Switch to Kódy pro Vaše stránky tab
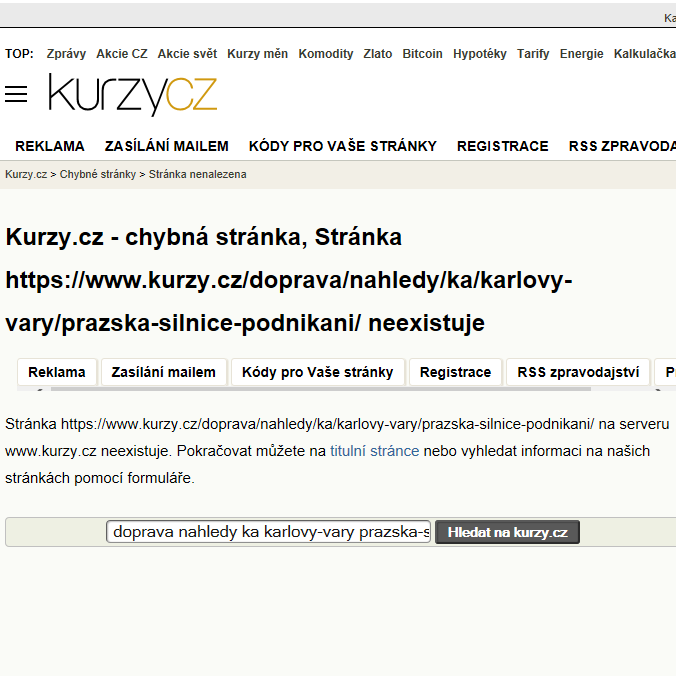The image size is (676, 676). coord(318,372)
